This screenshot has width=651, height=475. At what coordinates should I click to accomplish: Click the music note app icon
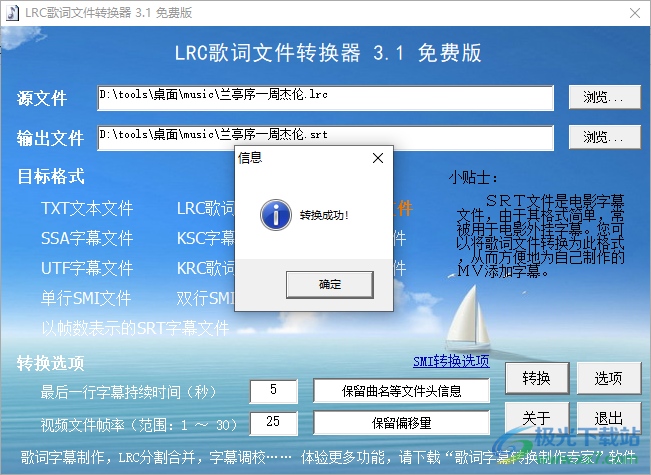12,13
